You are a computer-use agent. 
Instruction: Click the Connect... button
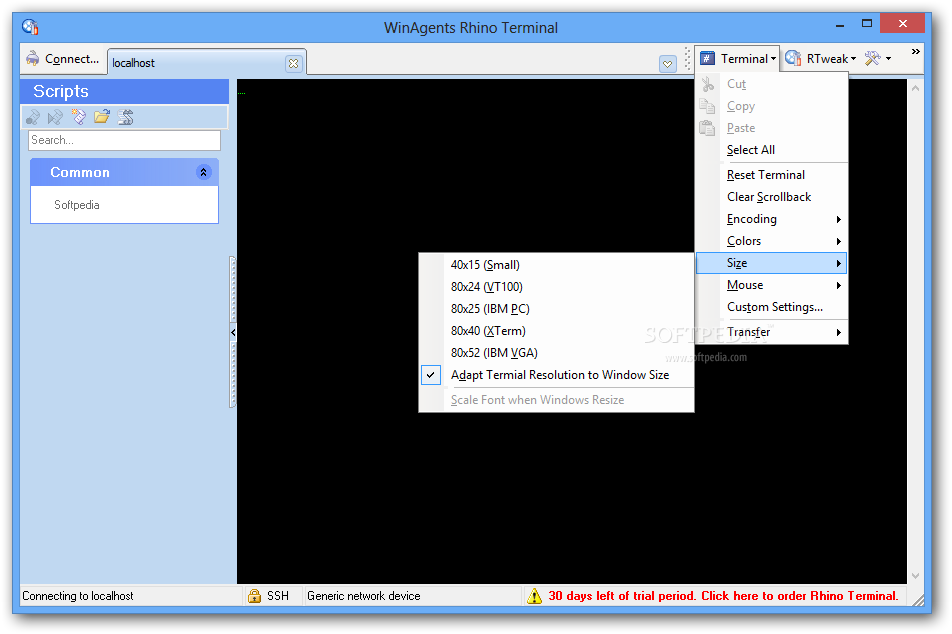point(63,59)
